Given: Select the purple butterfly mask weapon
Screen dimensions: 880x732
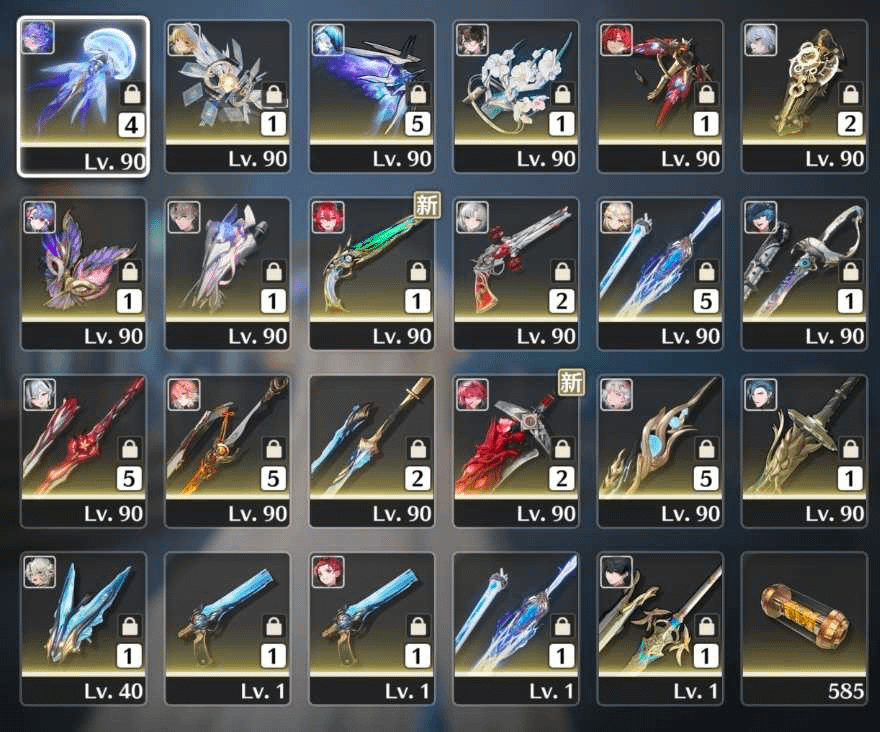Looking at the screenshot, I should pyautogui.click(x=83, y=274).
